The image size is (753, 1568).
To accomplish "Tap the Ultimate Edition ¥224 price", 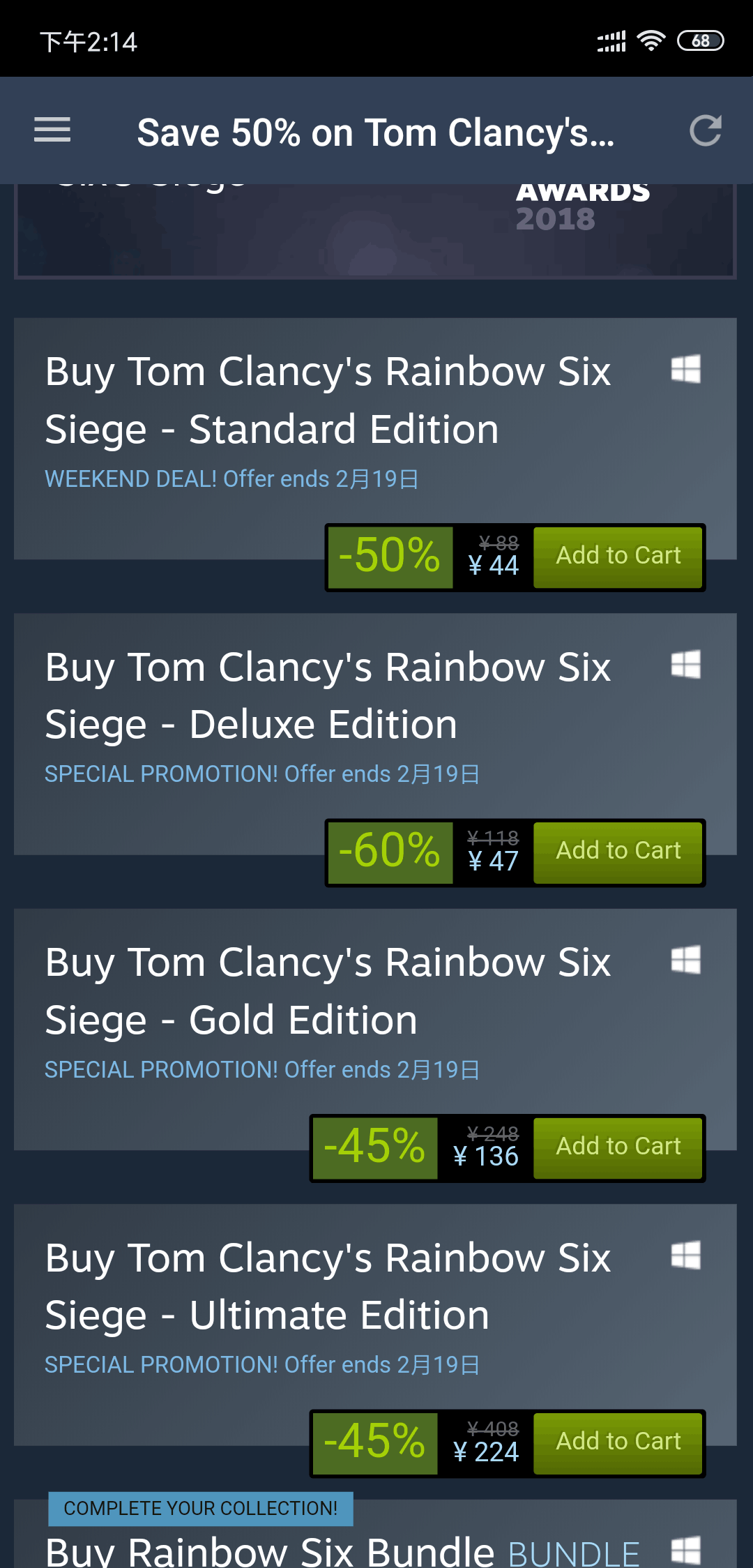I will click(486, 1452).
